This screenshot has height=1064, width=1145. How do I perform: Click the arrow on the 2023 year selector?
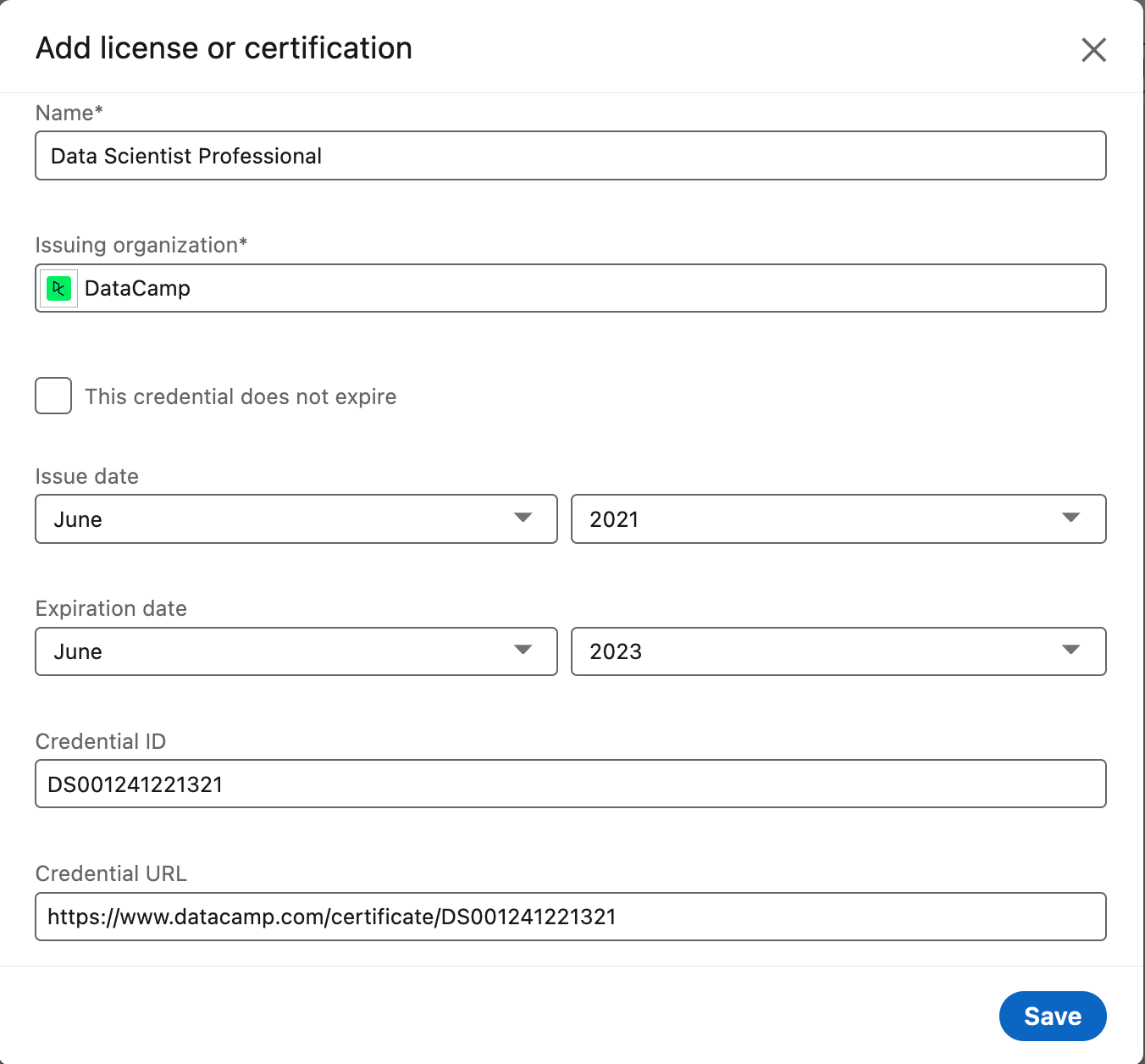pos(1070,650)
